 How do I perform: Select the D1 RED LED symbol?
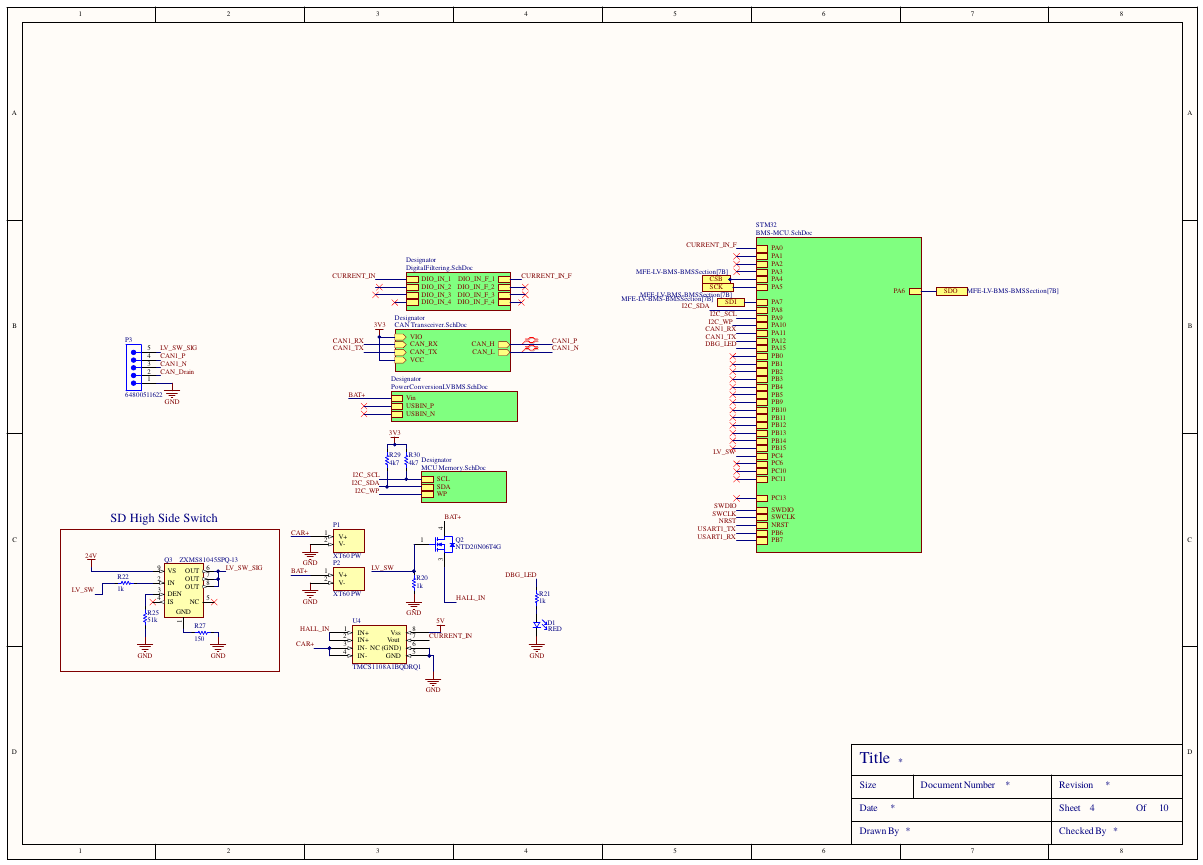[x=539, y=624]
